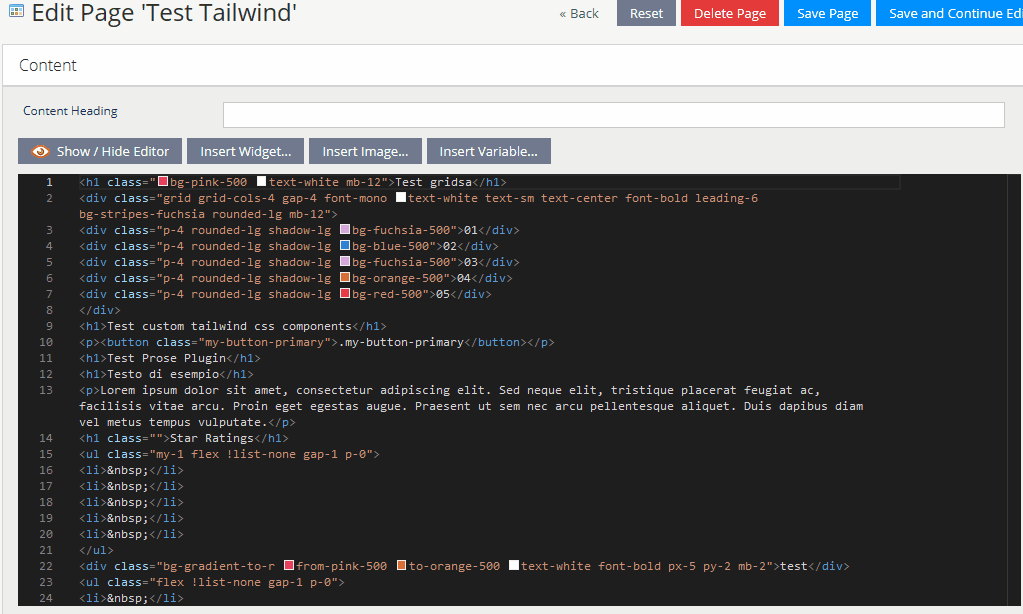The image size is (1023, 614).
Task: Select the fuchsia bg-fuchsia-500 swatch on line 3
Action: tap(343, 229)
